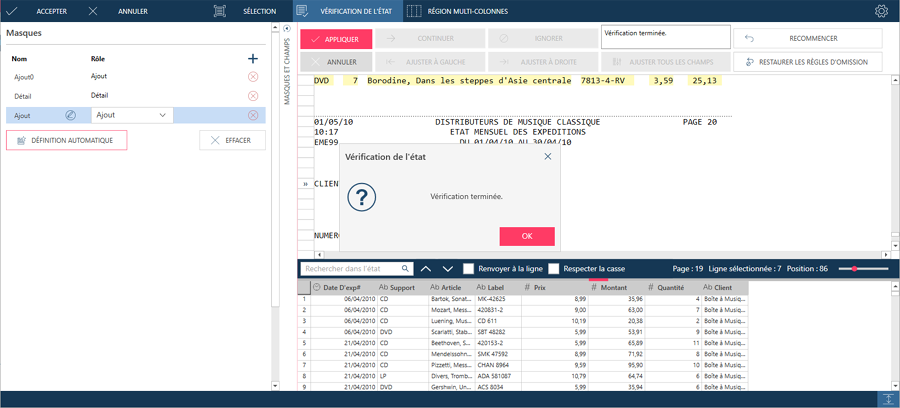
Task: Go to next search result arrow
Action: click(x=448, y=269)
